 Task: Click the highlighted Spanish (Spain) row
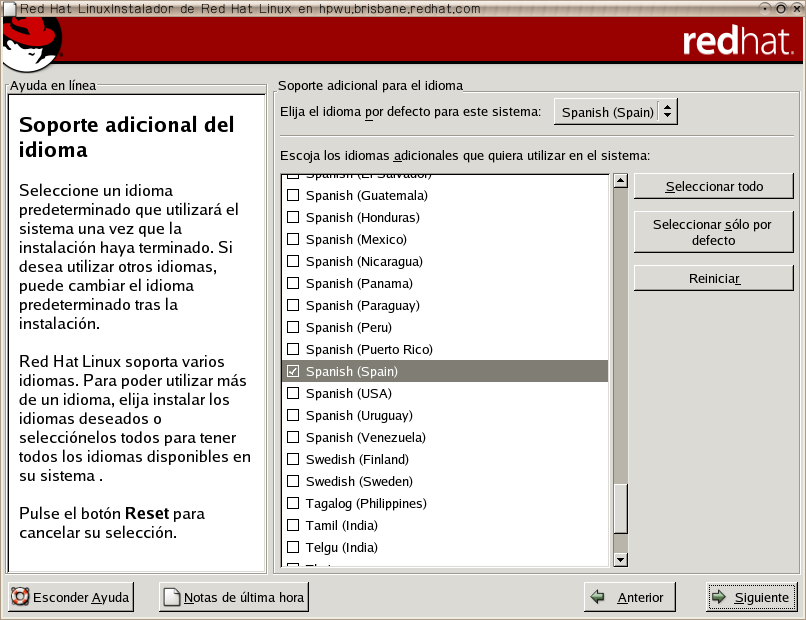(445, 371)
